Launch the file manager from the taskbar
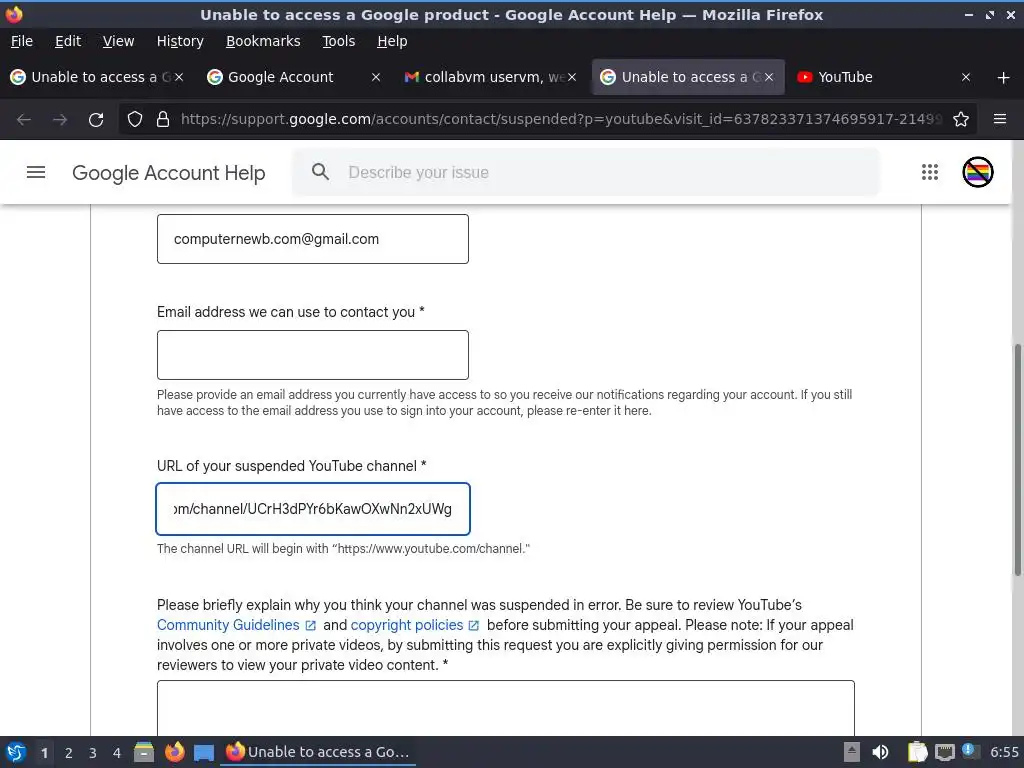 click(144, 752)
